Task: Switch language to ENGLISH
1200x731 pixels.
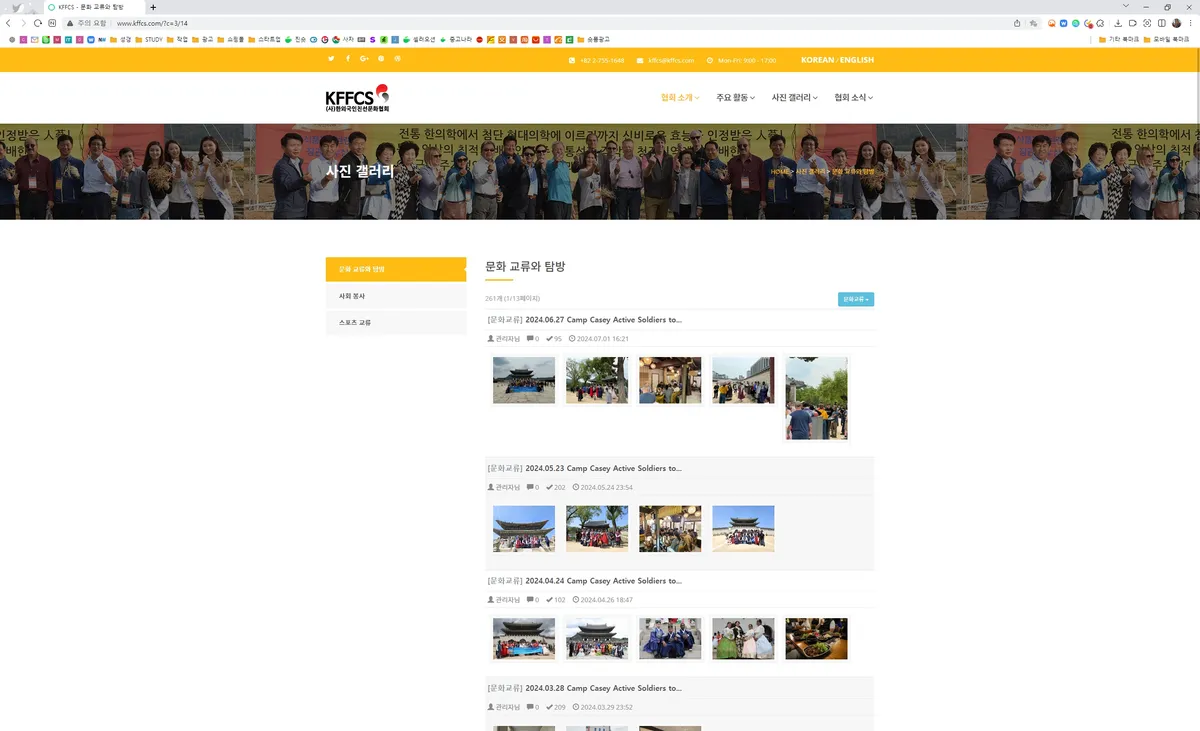Action: pos(857,60)
